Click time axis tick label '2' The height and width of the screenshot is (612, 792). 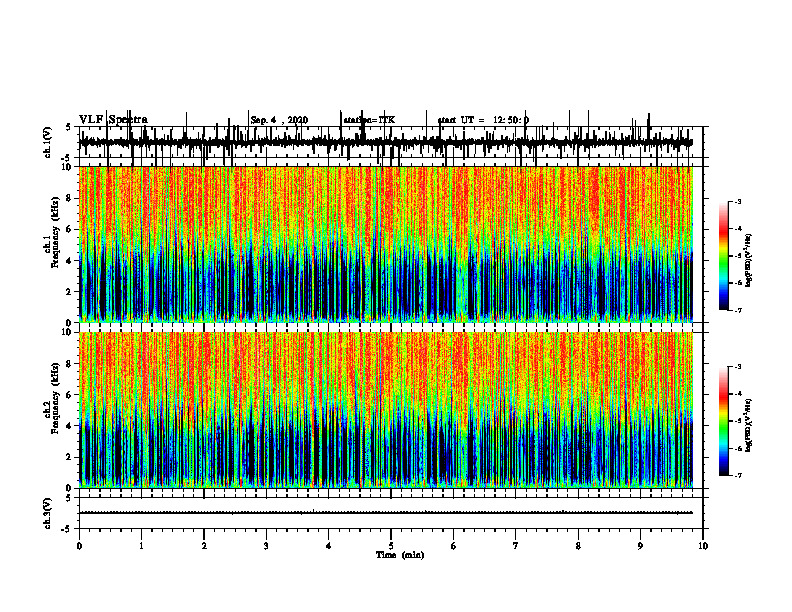[204, 546]
